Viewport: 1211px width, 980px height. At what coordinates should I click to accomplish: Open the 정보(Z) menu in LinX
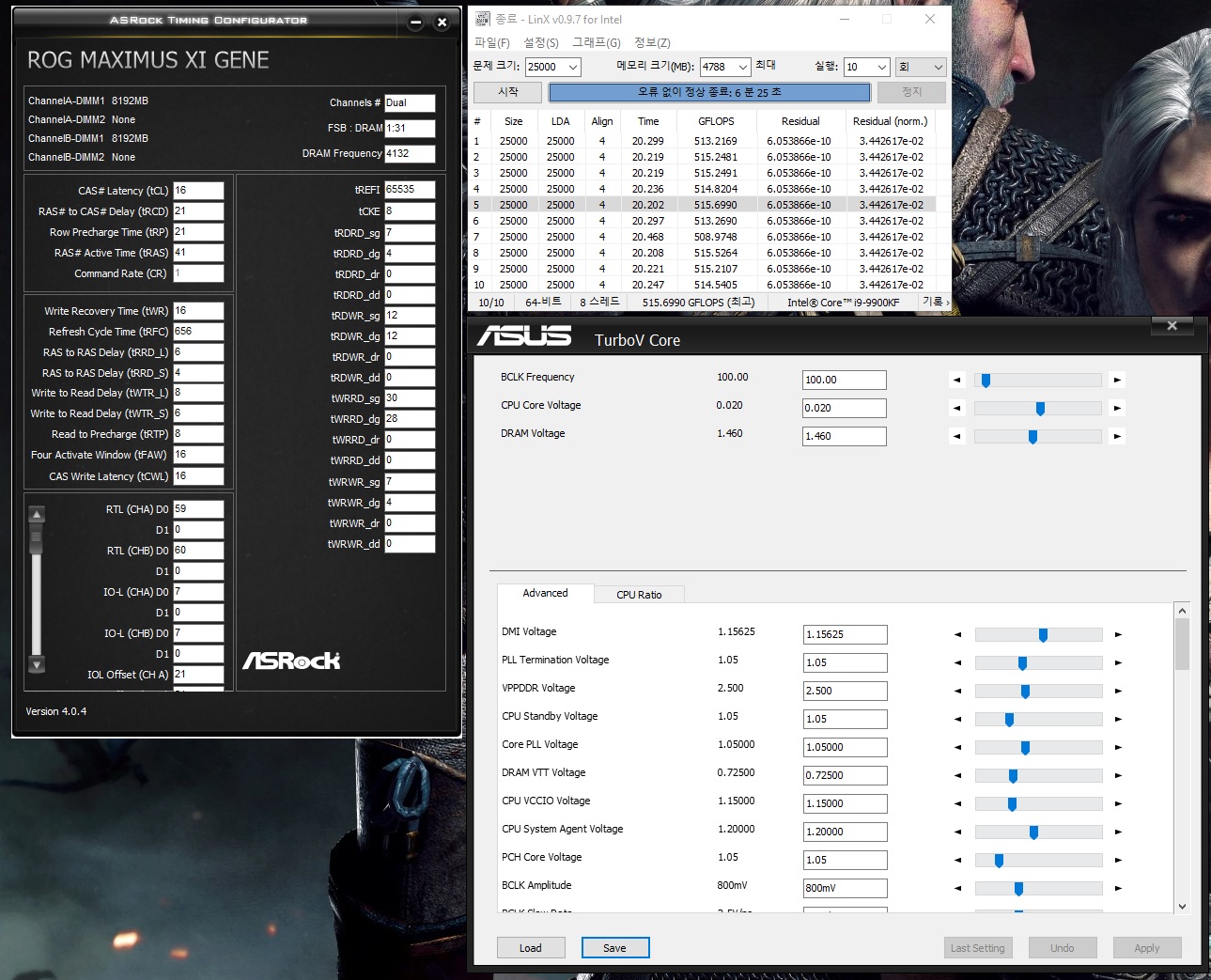tap(653, 42)
